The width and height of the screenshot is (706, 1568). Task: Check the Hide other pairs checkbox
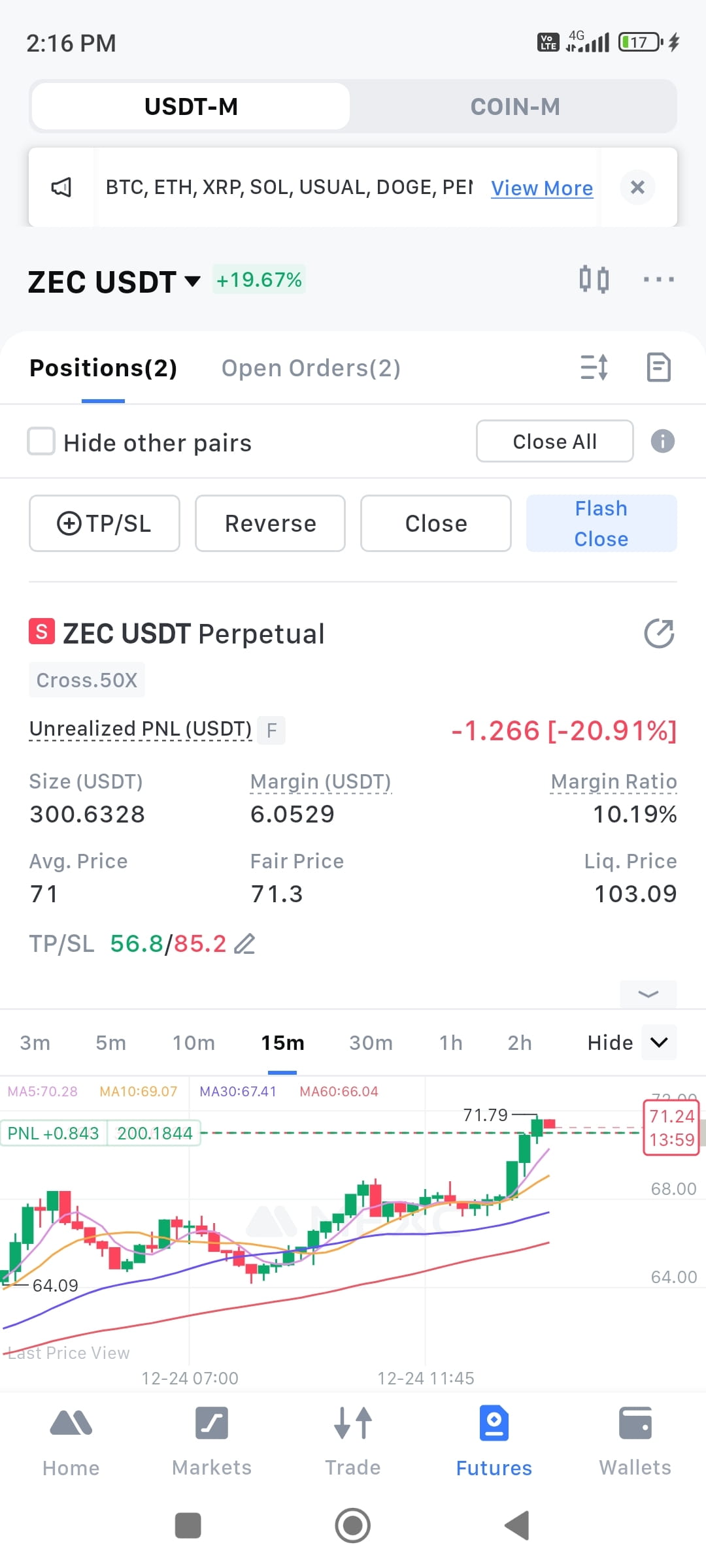pos(41,441)
